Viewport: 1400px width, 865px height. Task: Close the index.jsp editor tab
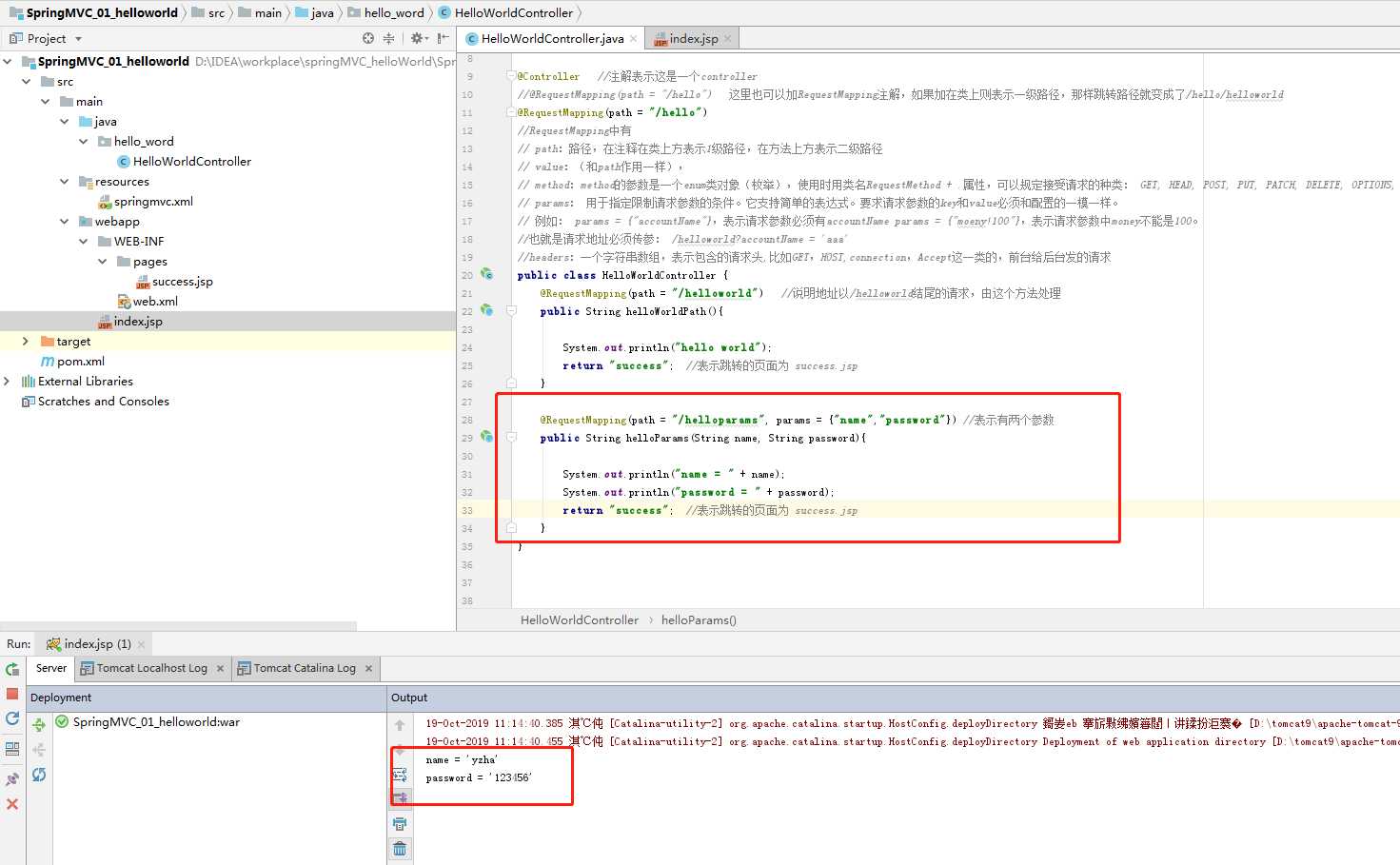728,39
